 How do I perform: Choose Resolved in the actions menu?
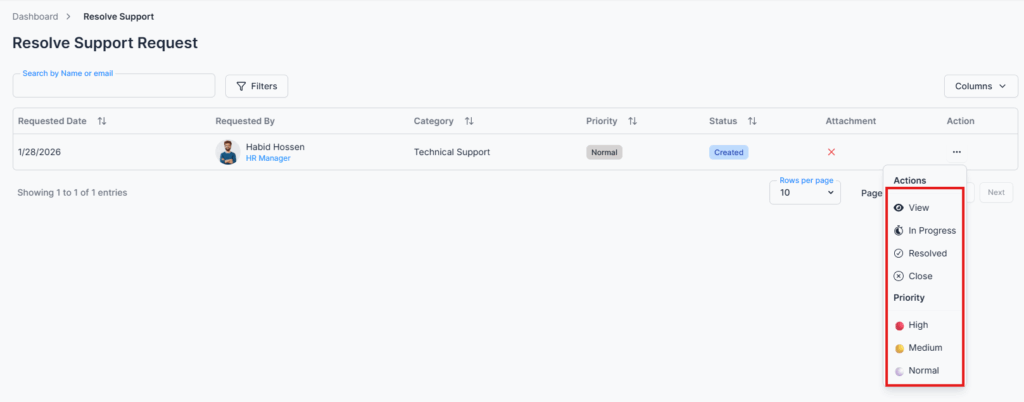pyautogui.click(x=927, y=253)
